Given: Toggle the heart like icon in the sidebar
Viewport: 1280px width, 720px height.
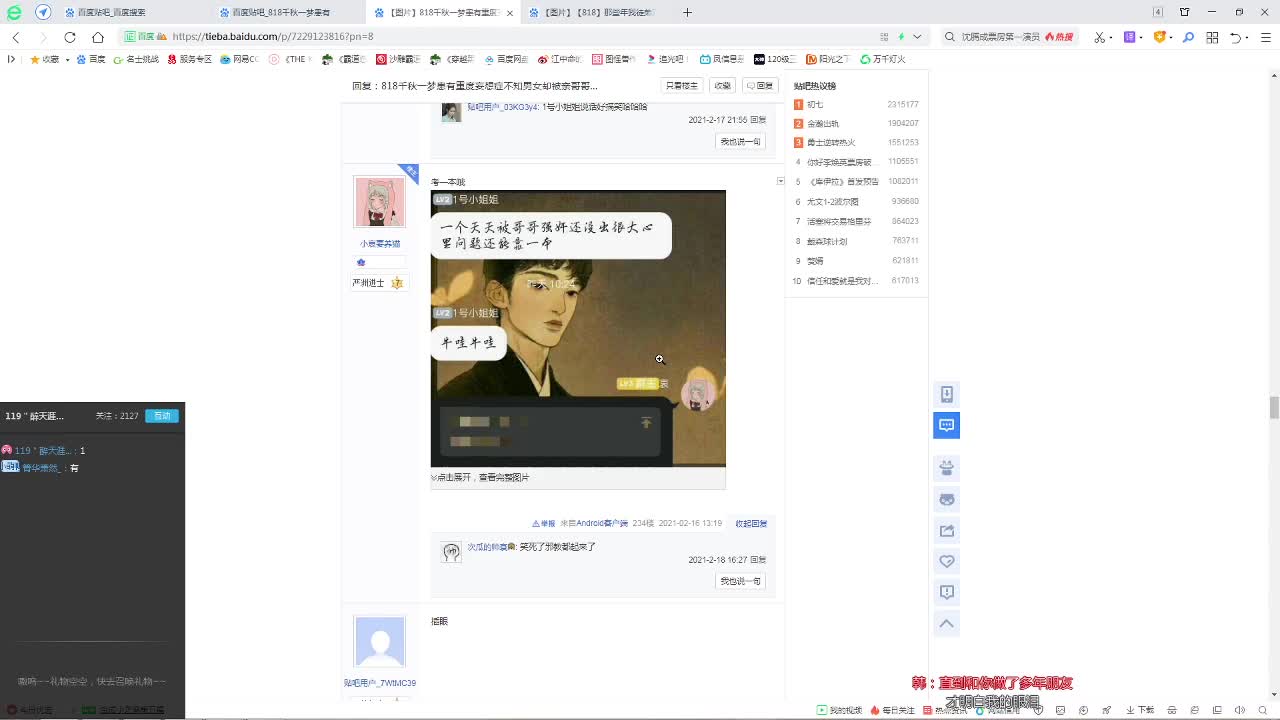Looking at the screenshot, I should pyautogui.click(x=946, y=561).
